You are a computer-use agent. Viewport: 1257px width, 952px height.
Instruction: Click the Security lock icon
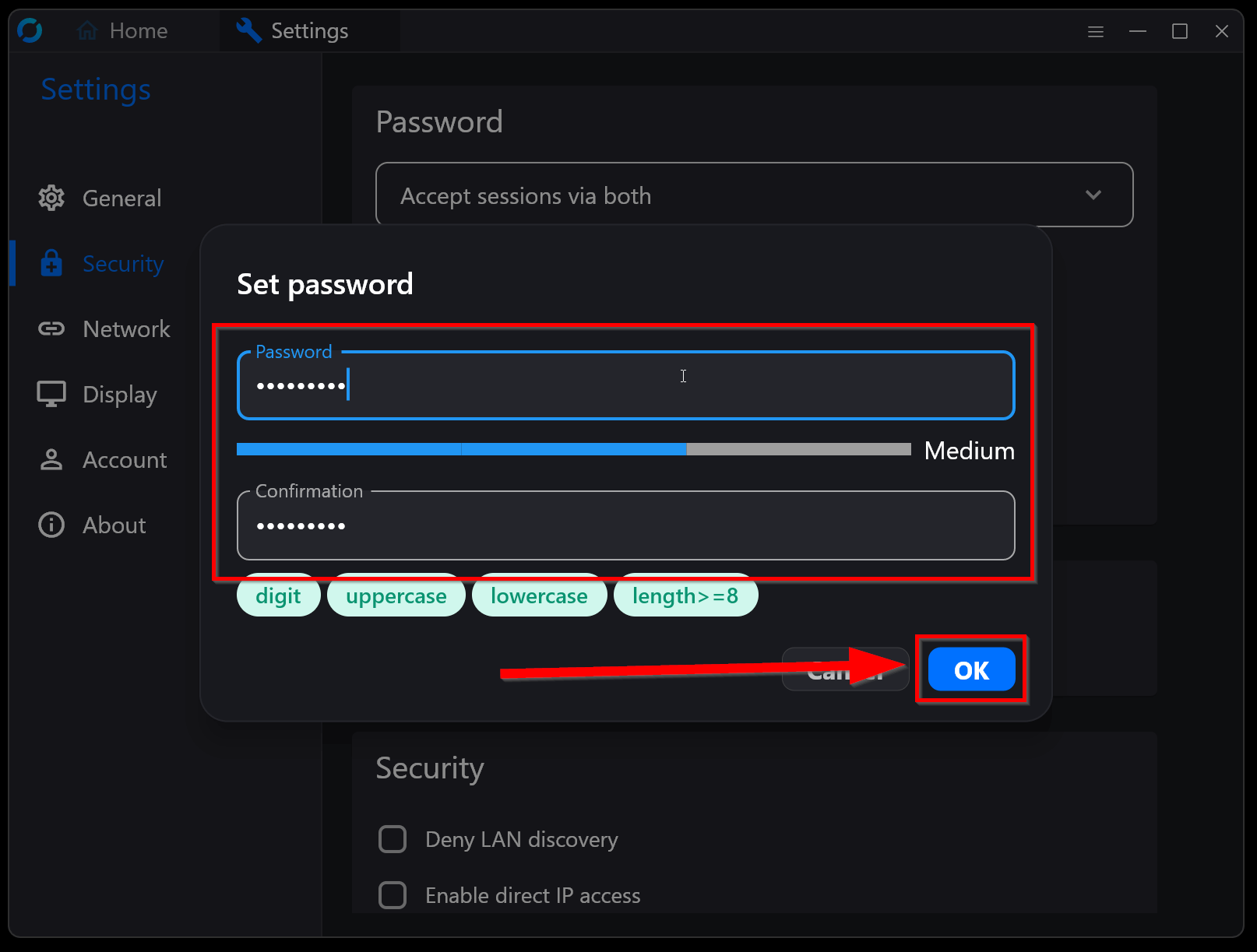[x=51, y=264]
